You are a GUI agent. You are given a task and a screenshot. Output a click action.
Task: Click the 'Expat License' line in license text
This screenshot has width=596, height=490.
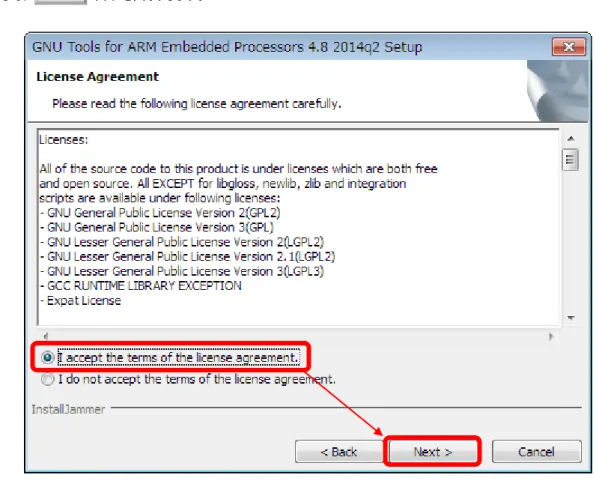click(x=81, y=301)
